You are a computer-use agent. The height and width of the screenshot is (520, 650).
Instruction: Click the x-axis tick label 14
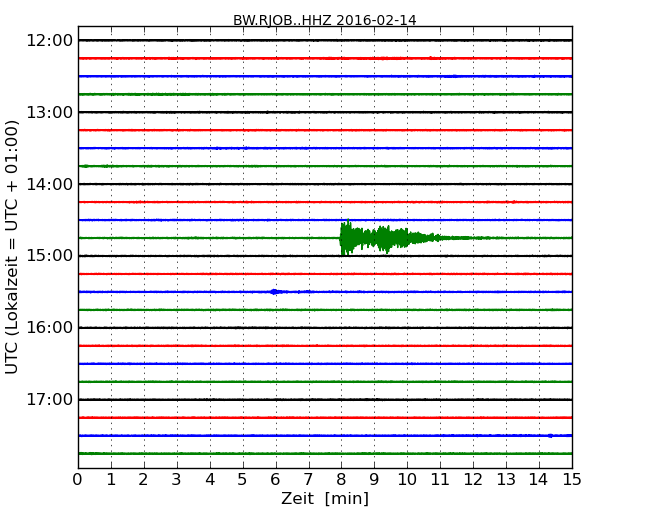coord(539,480)
